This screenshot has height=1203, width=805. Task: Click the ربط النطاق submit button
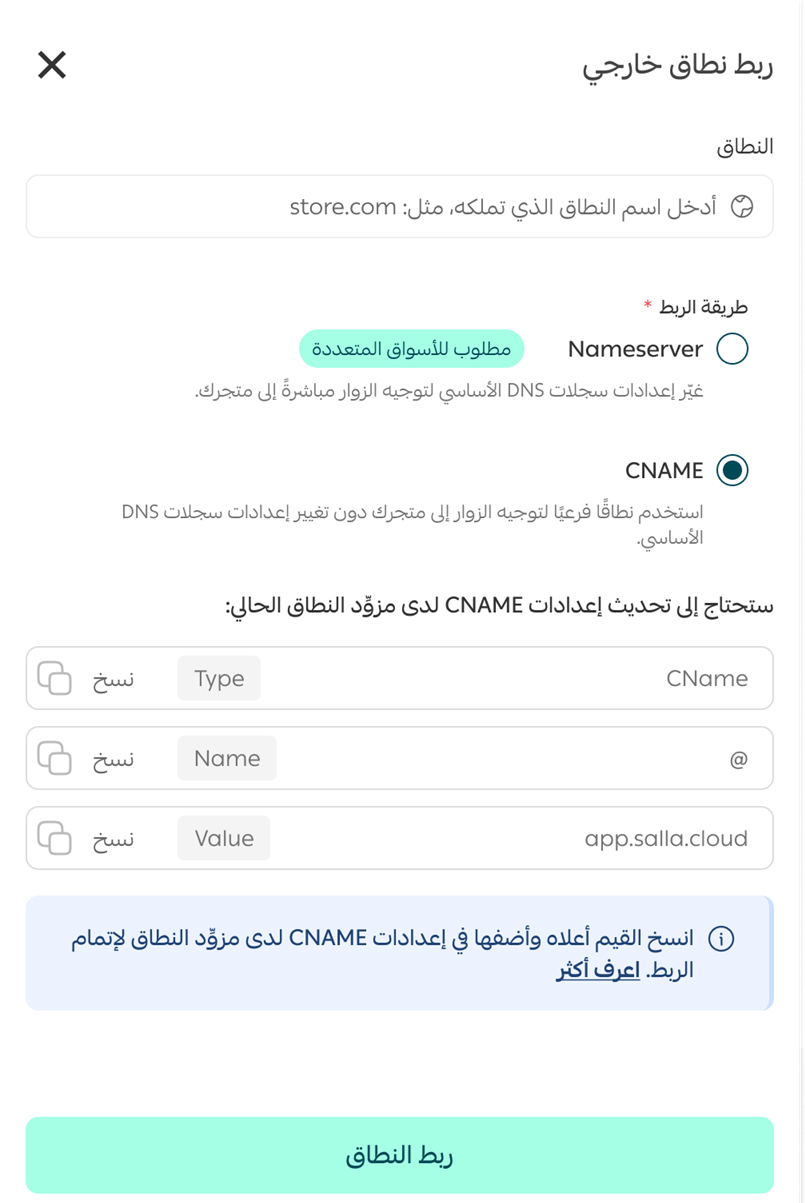click(x=402, y=1154)
